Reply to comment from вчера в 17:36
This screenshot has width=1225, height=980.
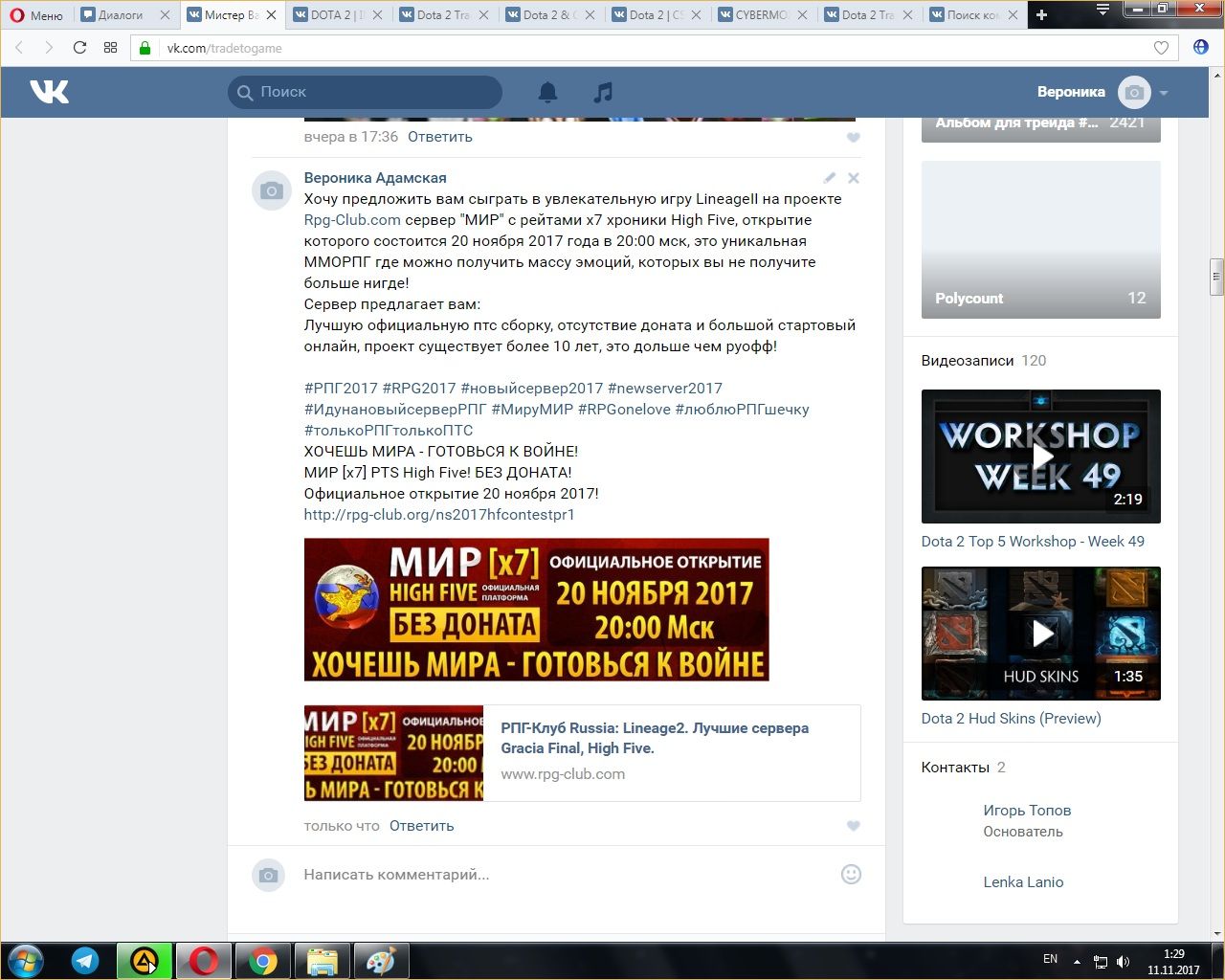(x=440, y=137)
